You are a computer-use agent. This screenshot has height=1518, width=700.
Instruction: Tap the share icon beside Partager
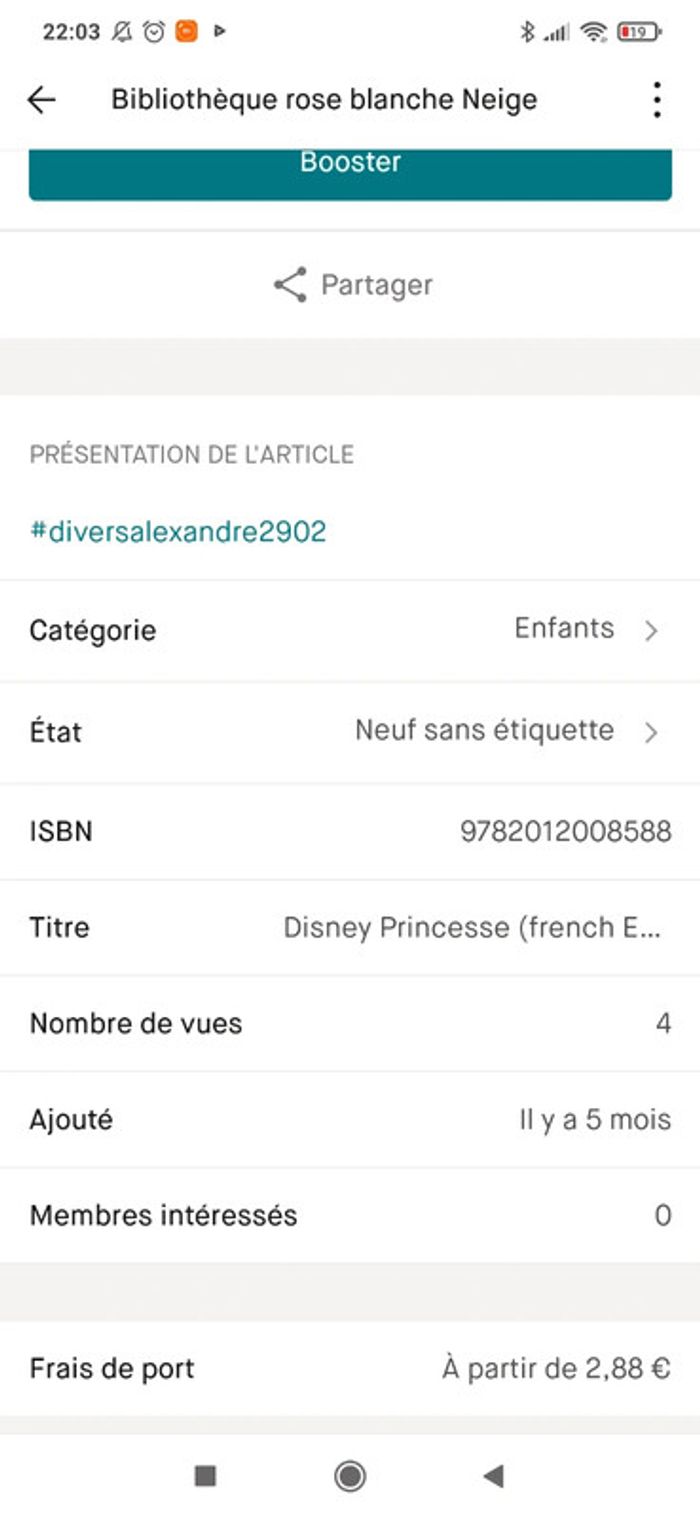290,285
